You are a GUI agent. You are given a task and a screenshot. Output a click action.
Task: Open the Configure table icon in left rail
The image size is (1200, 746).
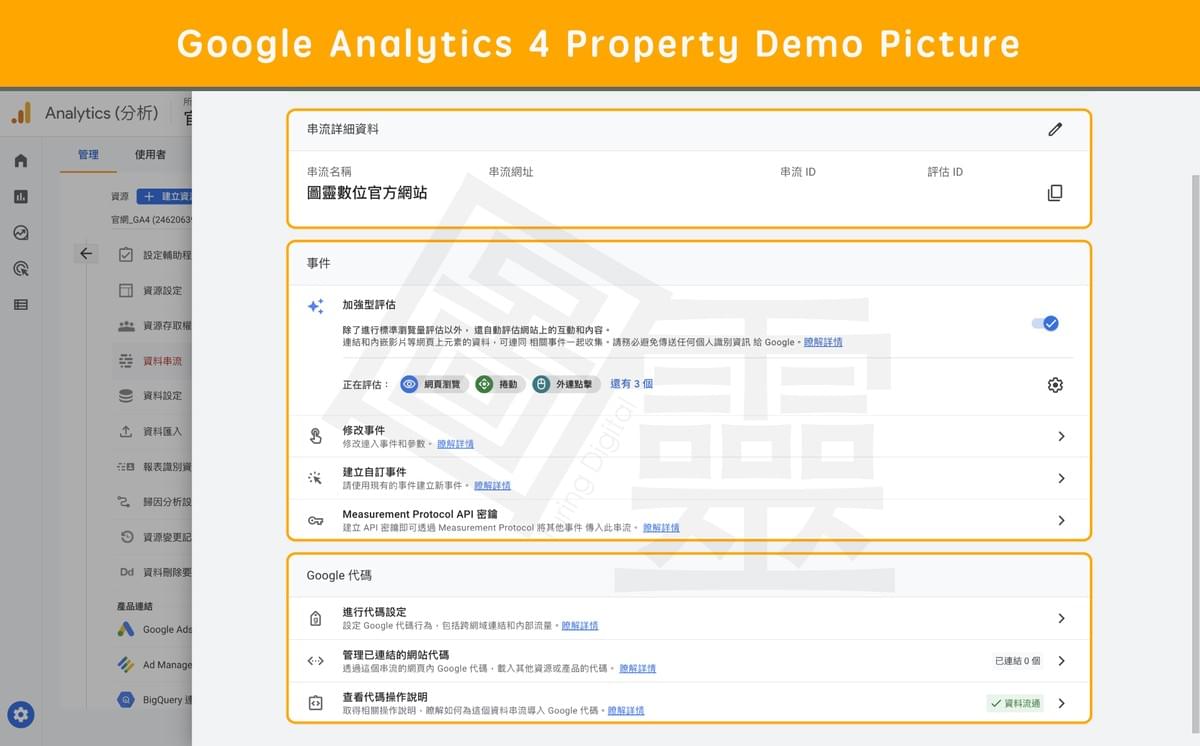pos(21,305)
